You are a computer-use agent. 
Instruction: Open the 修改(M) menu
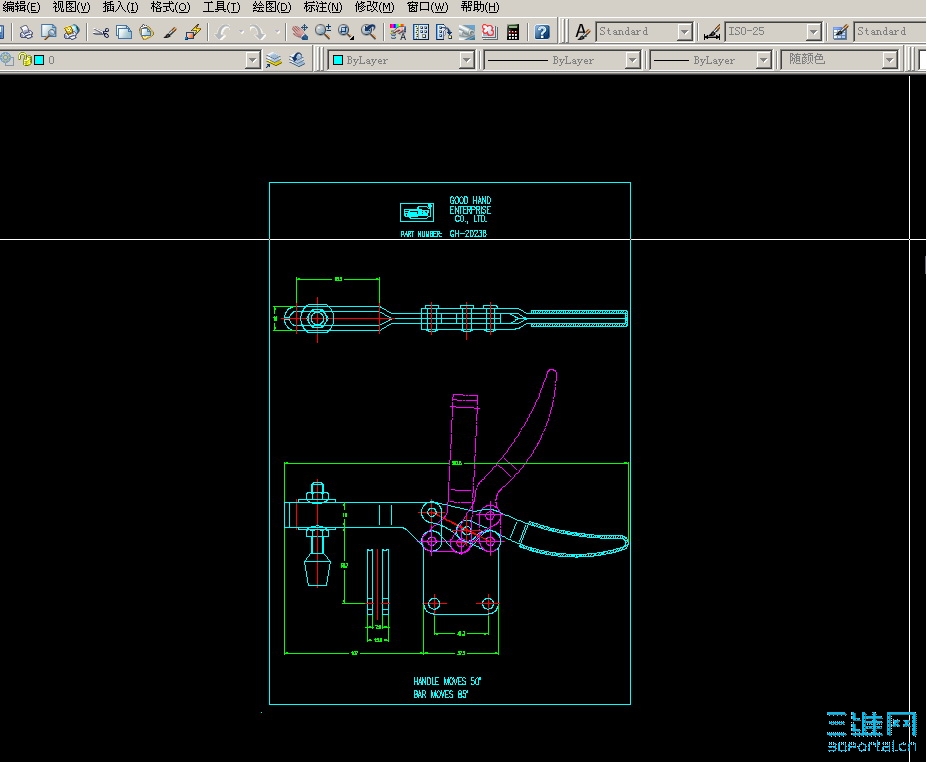point(374,7)
